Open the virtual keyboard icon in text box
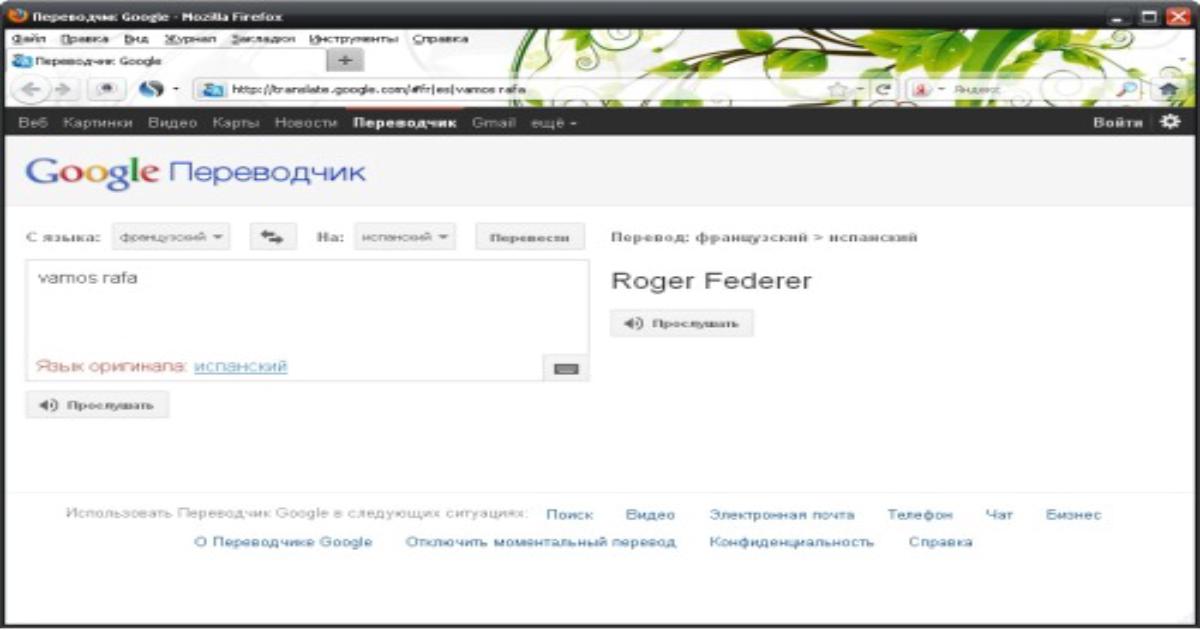 point(566,369)
